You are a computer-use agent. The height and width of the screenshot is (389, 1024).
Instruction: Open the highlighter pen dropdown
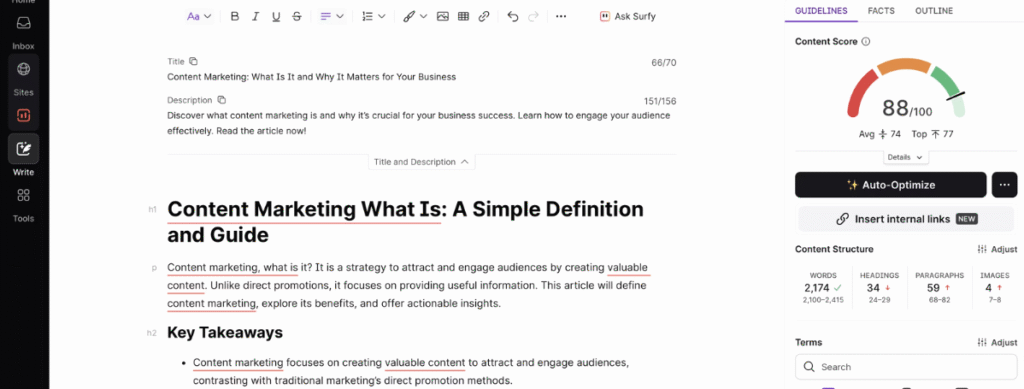[415, 16]
